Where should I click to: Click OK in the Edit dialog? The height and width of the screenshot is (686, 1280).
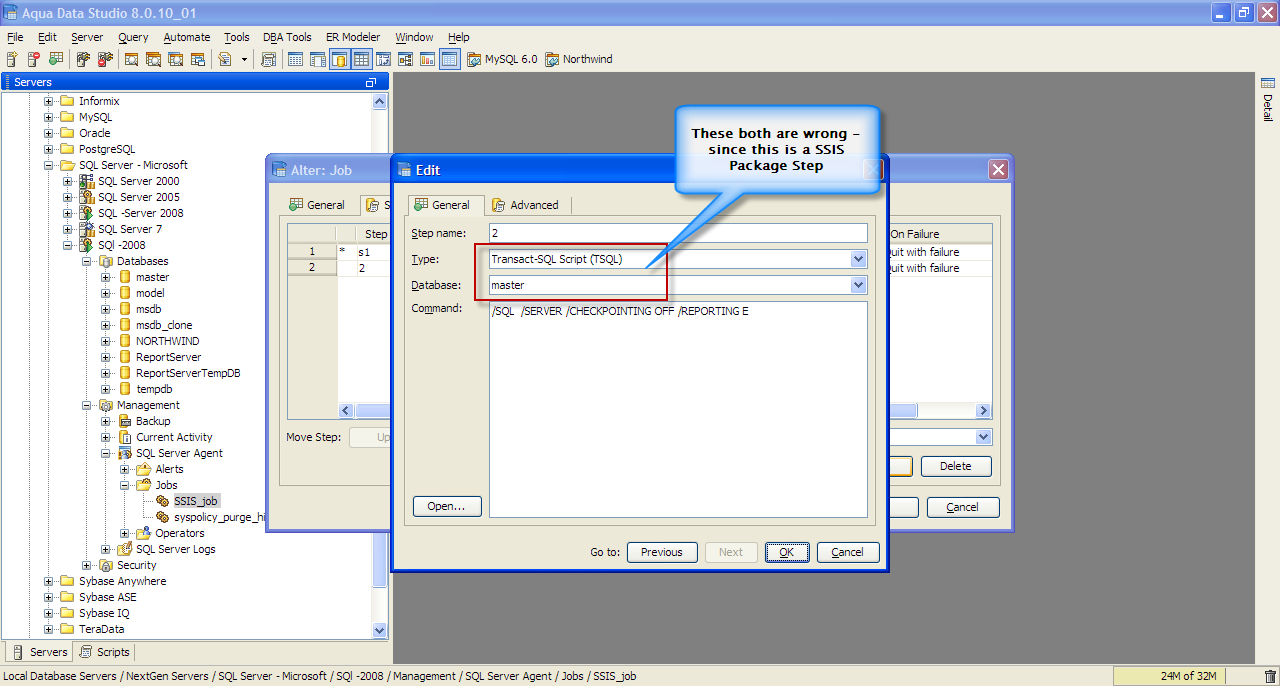pyautogui.click(x=787, y=552)
